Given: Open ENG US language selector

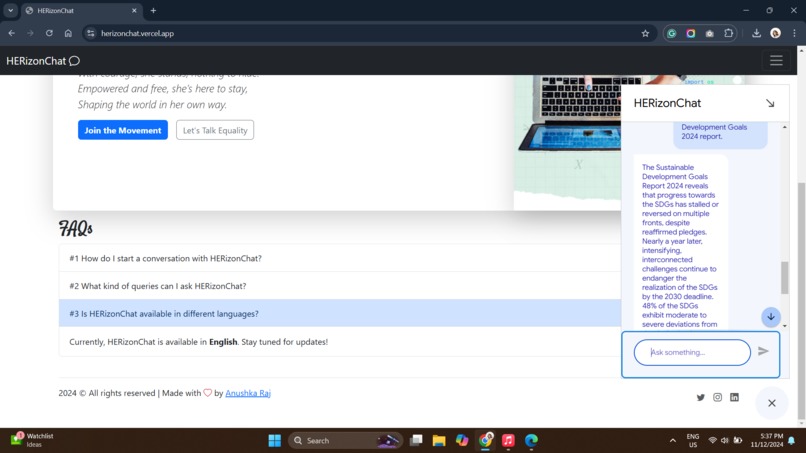Looking at the screenshot, I should tap(692, 441).
